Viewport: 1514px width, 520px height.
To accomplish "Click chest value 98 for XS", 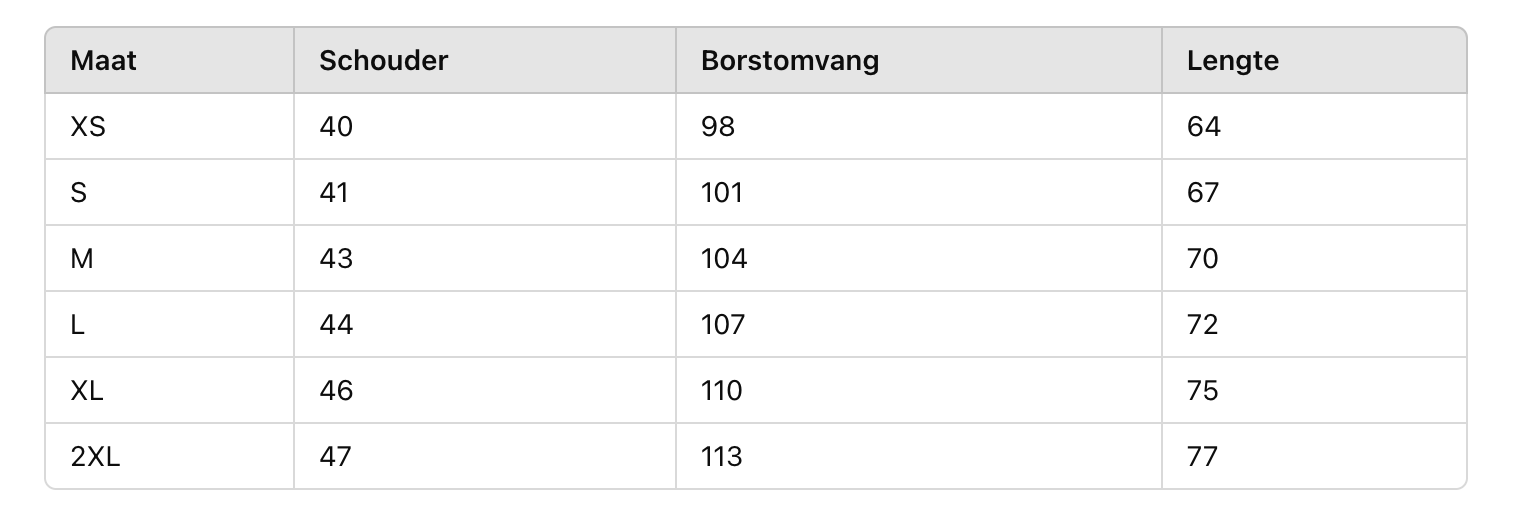I will [x=718, y=127].
